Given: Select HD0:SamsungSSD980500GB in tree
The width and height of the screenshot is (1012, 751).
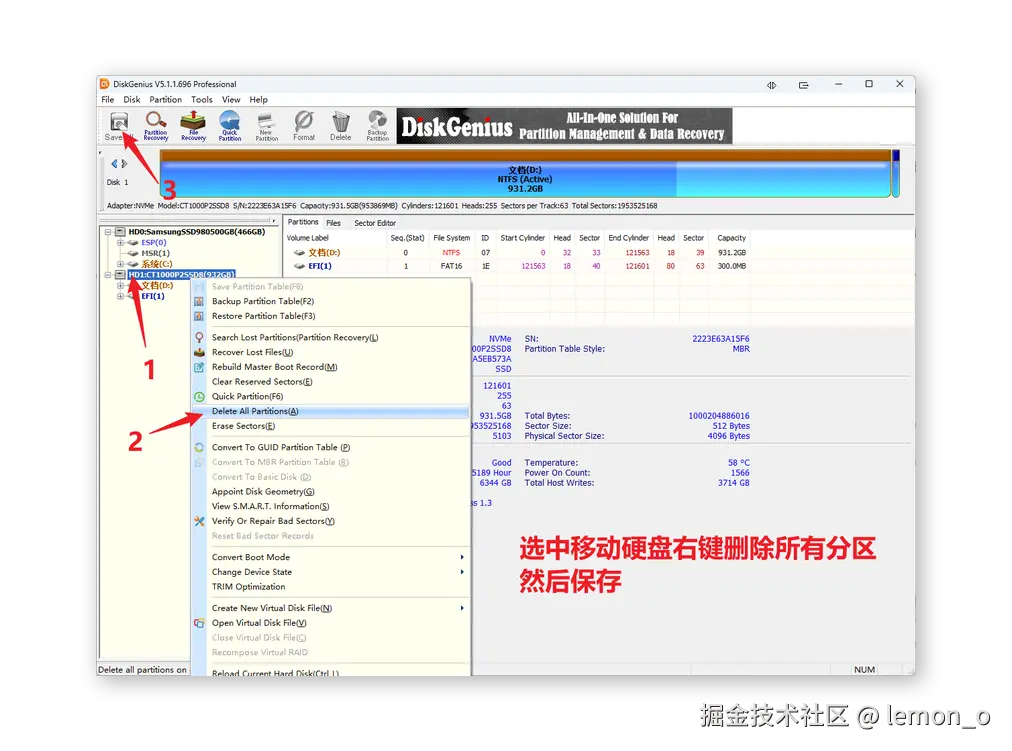Looking at the screenshot, I should point(196,232).
